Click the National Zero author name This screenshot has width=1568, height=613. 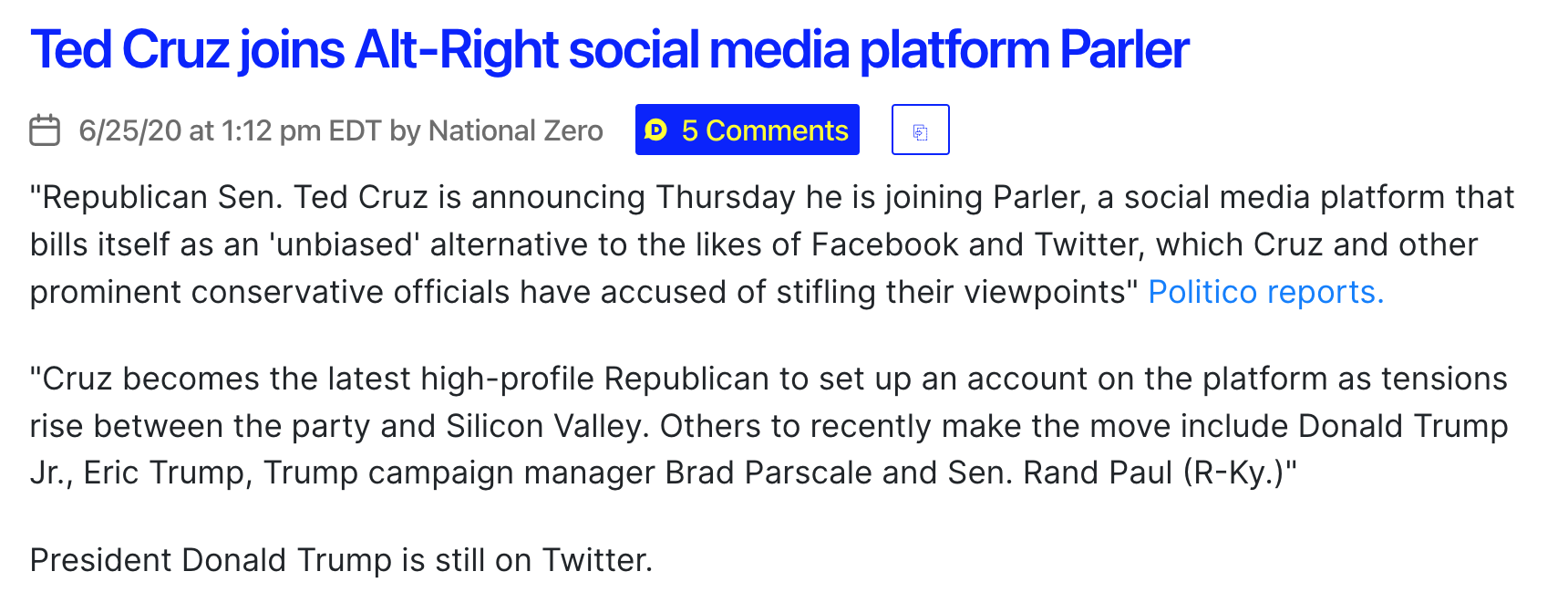(x=515, y=130)
